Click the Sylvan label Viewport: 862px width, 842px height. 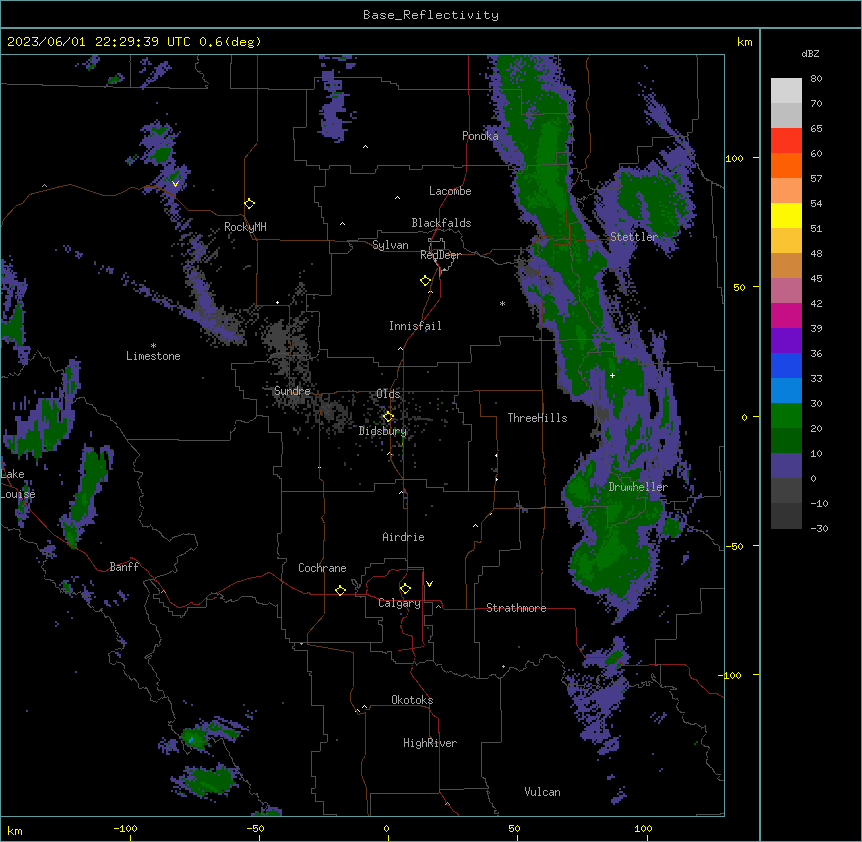[x=390, y=245]
